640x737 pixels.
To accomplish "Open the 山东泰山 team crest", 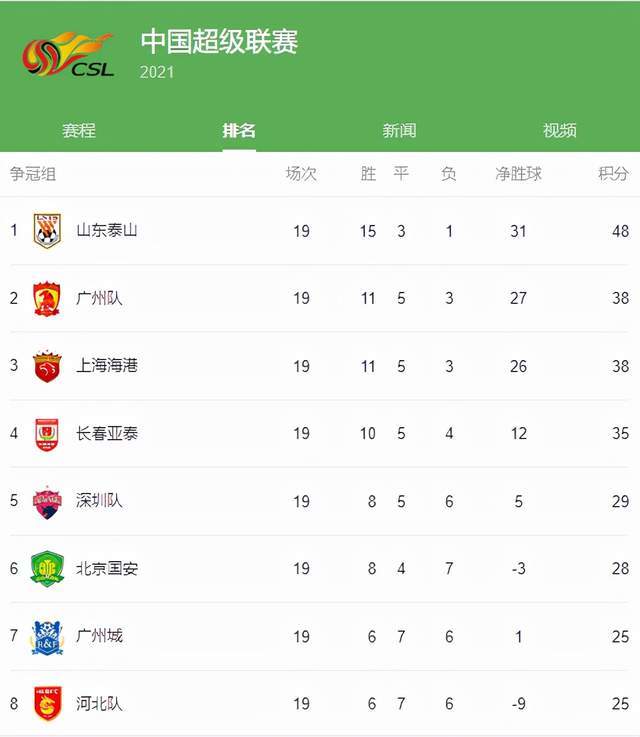I will pyautogui.click(x=47, y=230).
